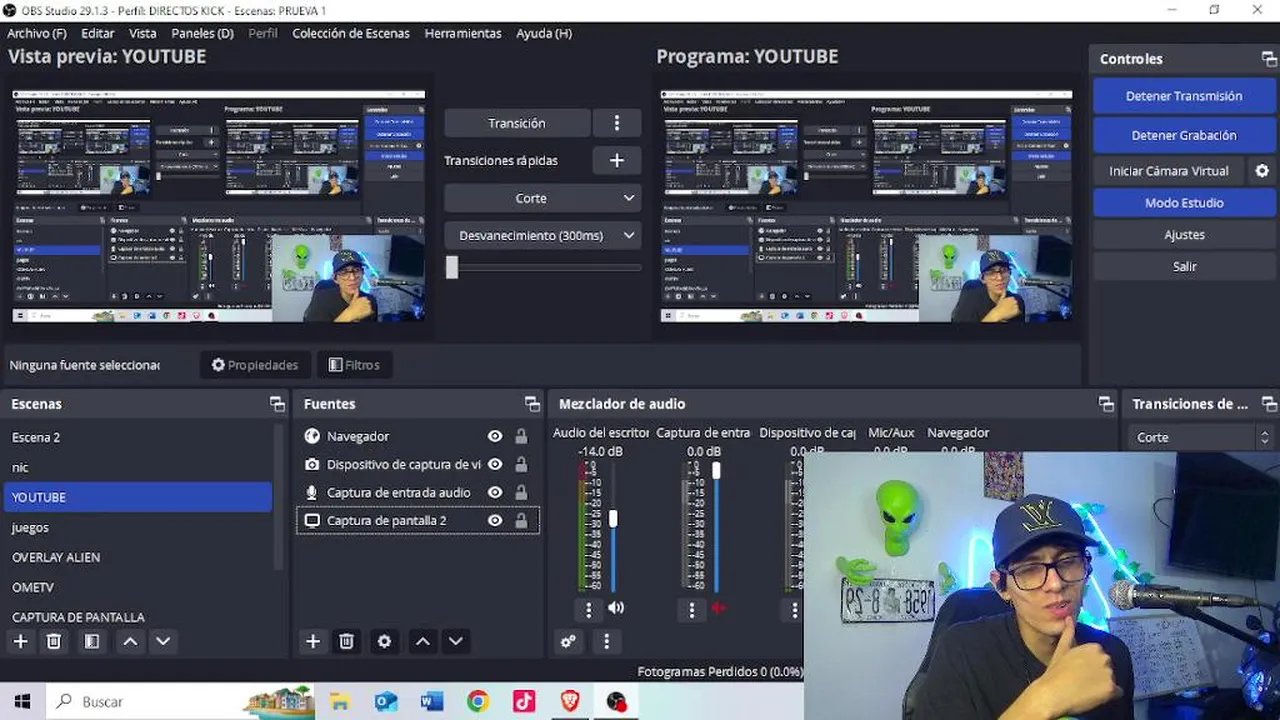Click Detener Transmisión button

pyautogui.click(x=1184, y=96)
